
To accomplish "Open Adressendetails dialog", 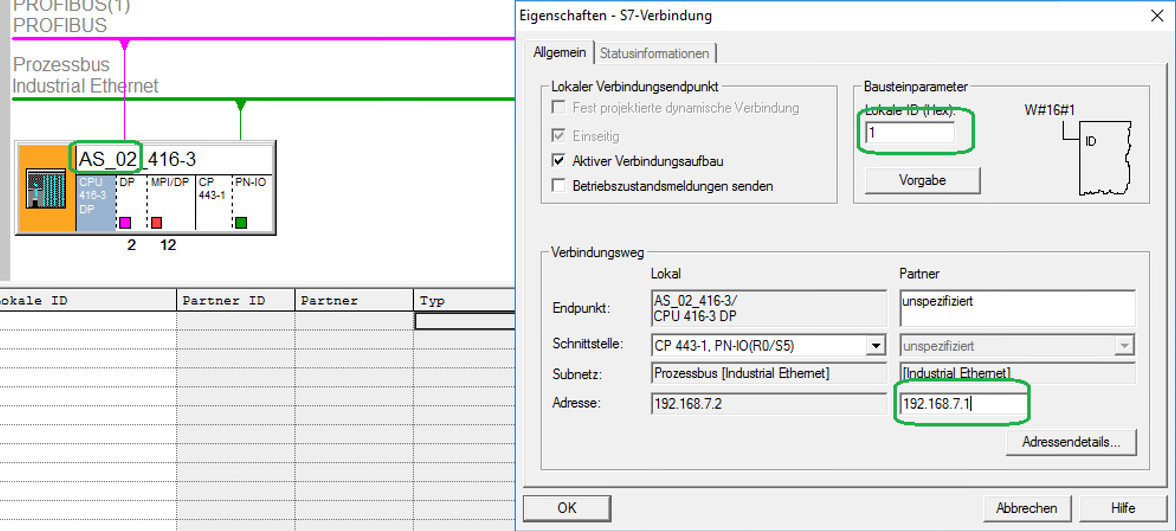I will [x=1071, y=442].
